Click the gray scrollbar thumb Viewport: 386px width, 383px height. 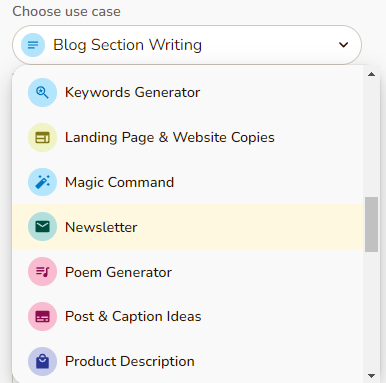tap(371, 224)
